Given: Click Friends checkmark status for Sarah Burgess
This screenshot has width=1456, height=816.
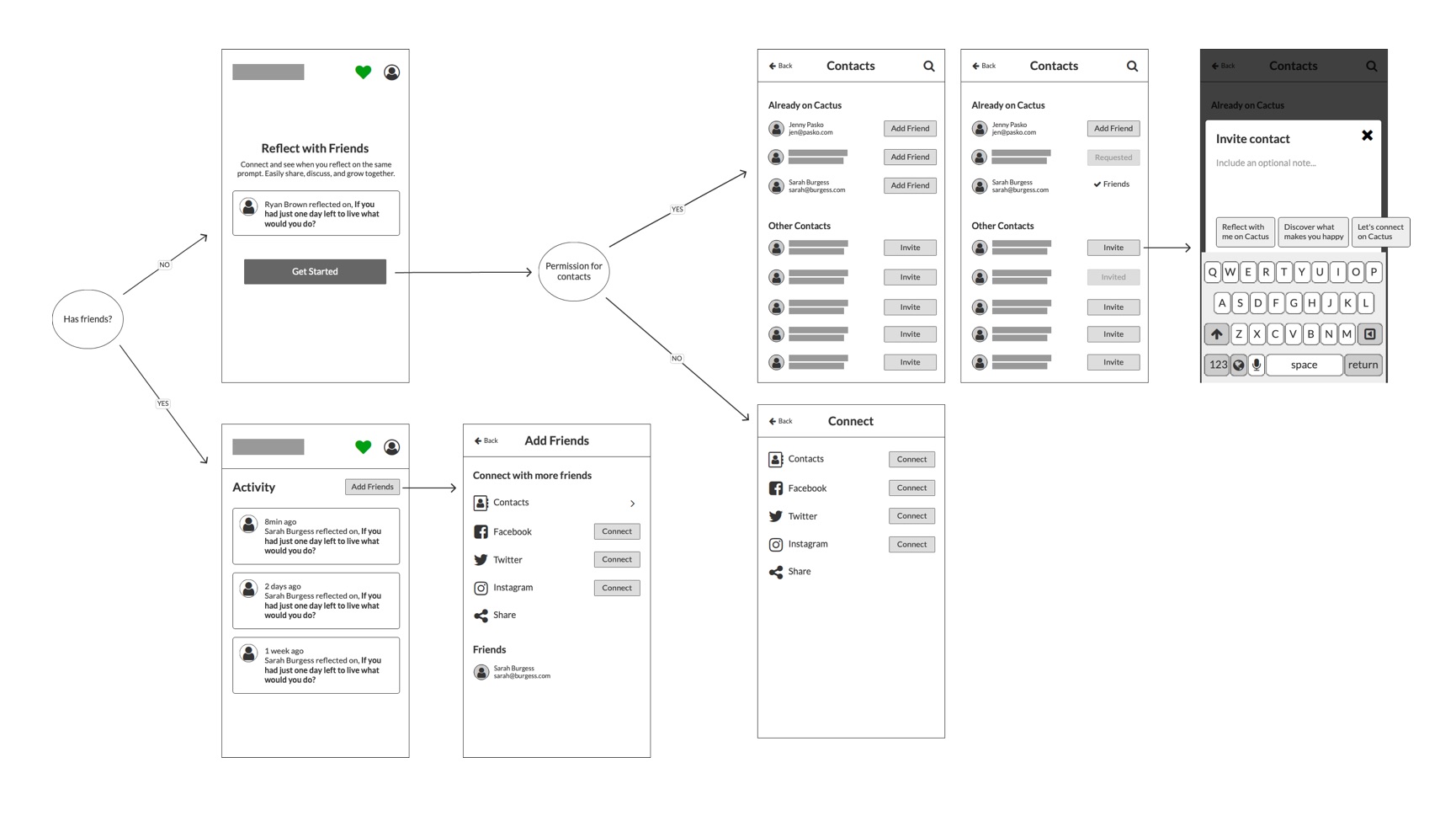Looking at the screenshot, I should (1111, 184).
